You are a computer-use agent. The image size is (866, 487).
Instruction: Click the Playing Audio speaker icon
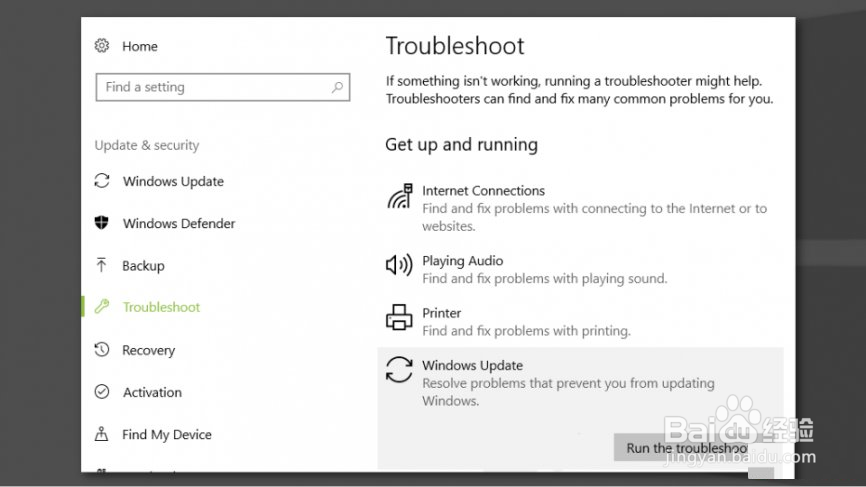point(399,265)
